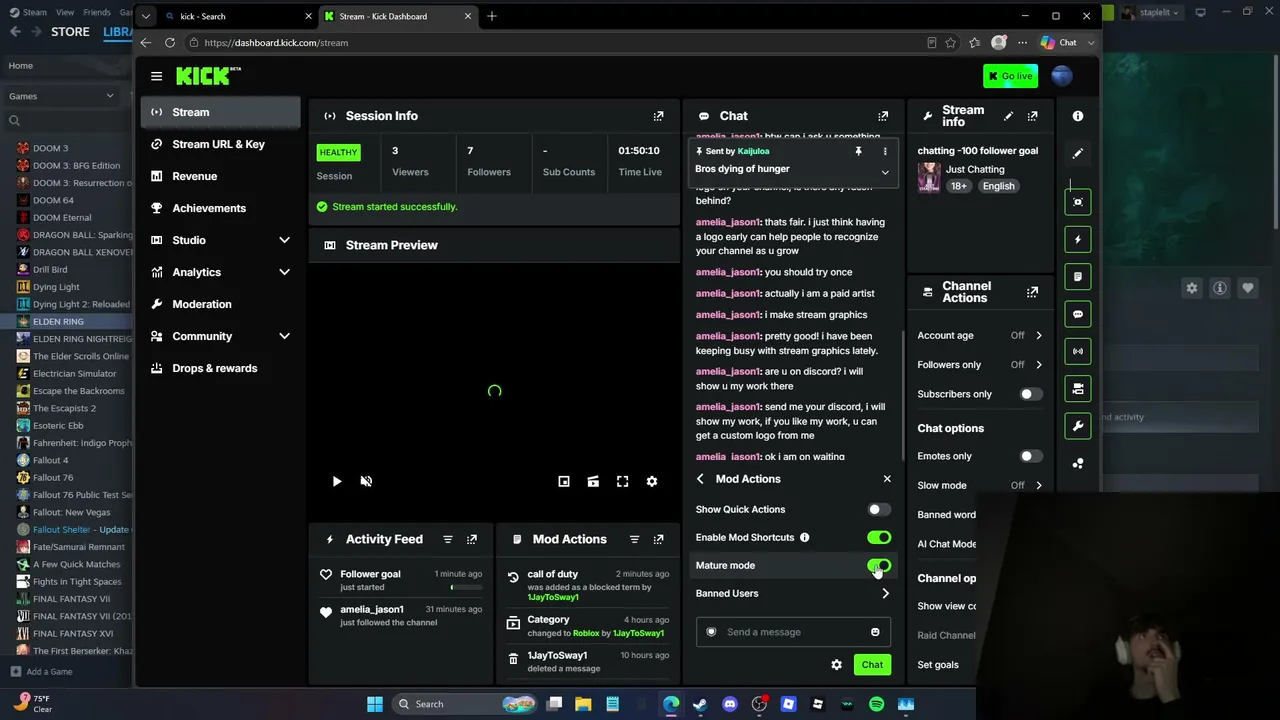
Task: Click the broadcast signal sidebar widget icon
Action: (1078, 351)
